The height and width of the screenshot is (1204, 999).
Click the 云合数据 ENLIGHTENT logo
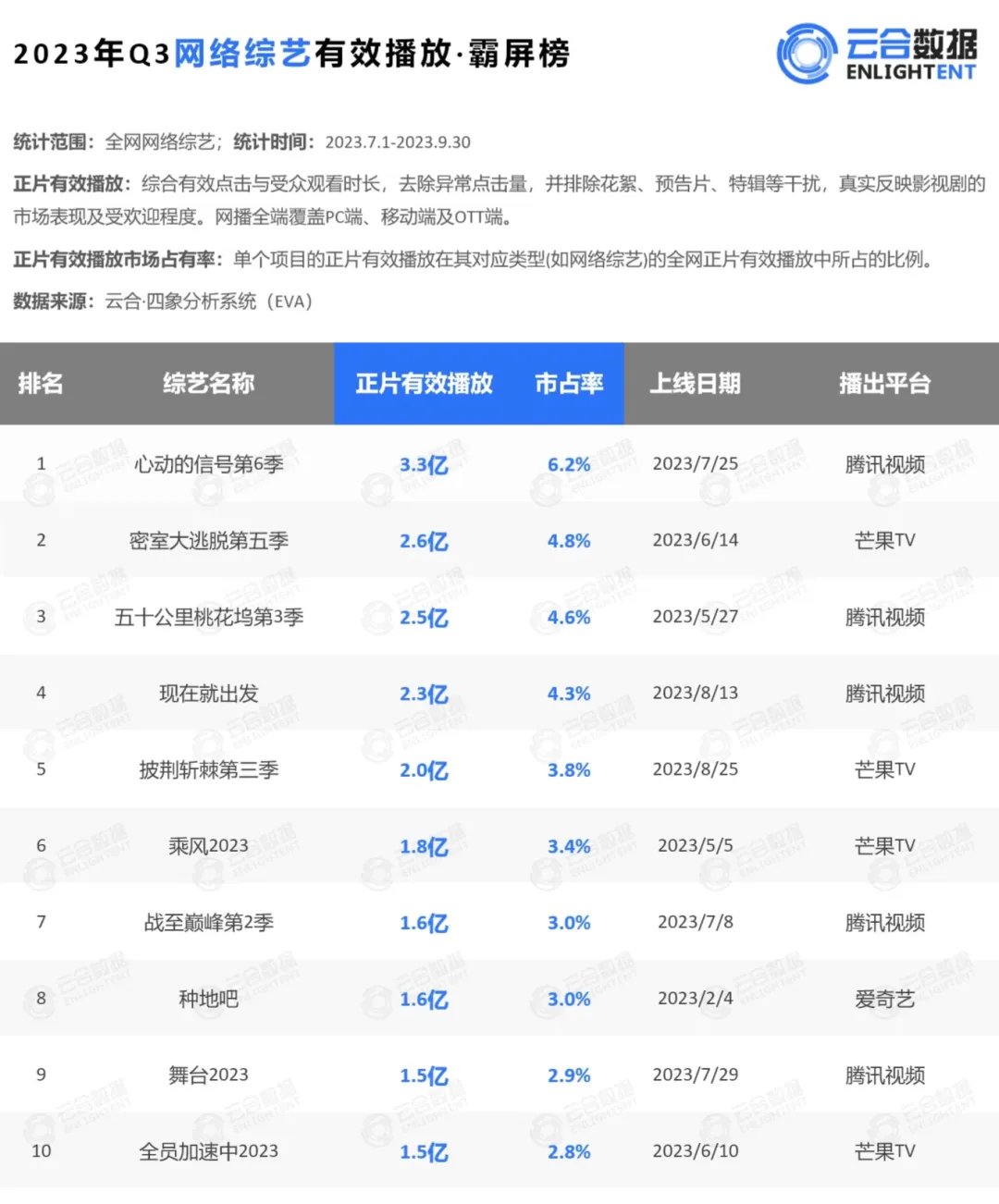tap(877, 54)
